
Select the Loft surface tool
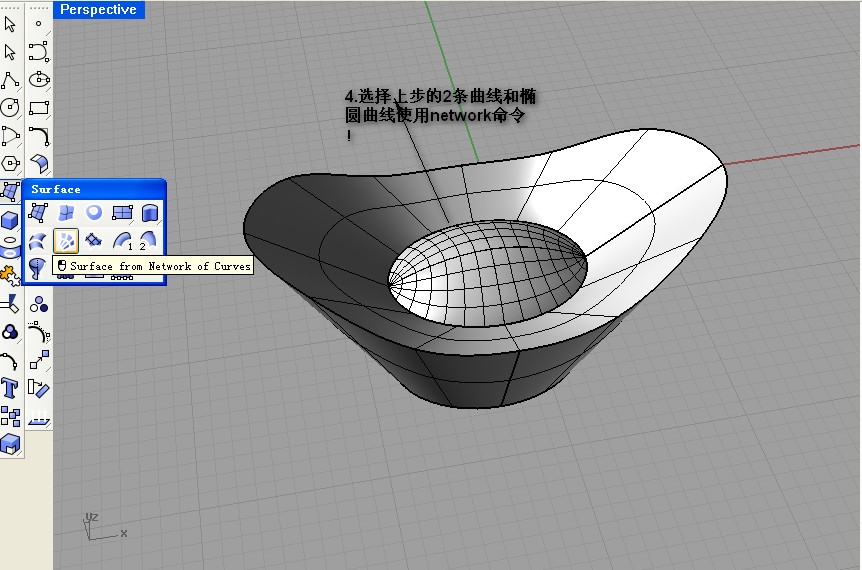[x=37, y=241]
